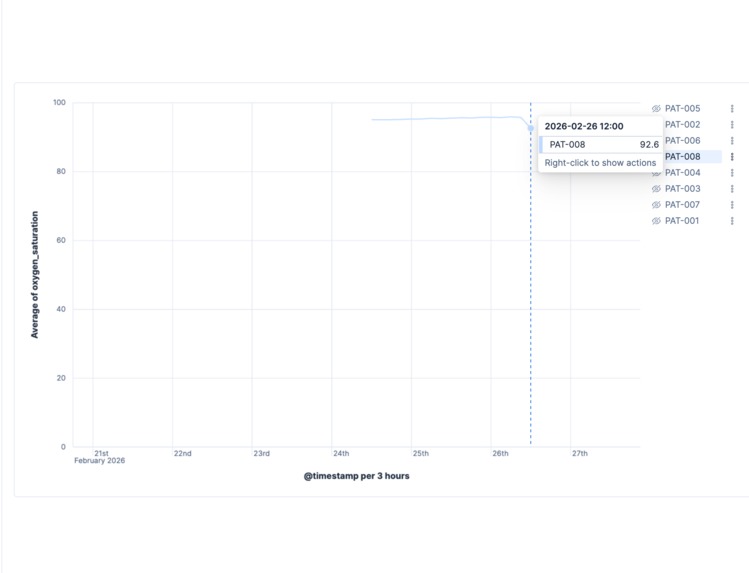Click the highlighted PAT-008 legend label
Viewport: 749px width, 573px height.
682,157
